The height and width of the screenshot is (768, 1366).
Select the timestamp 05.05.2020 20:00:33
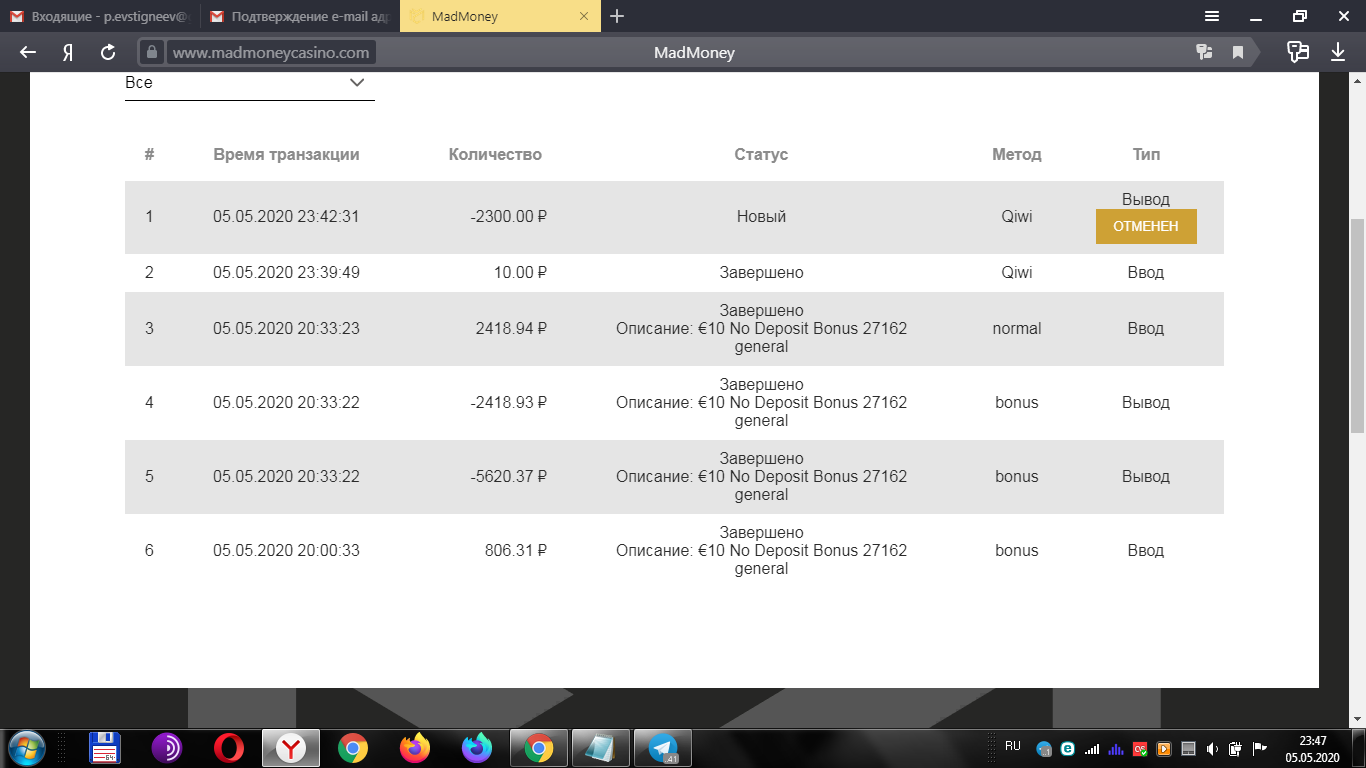click(286, 550)
